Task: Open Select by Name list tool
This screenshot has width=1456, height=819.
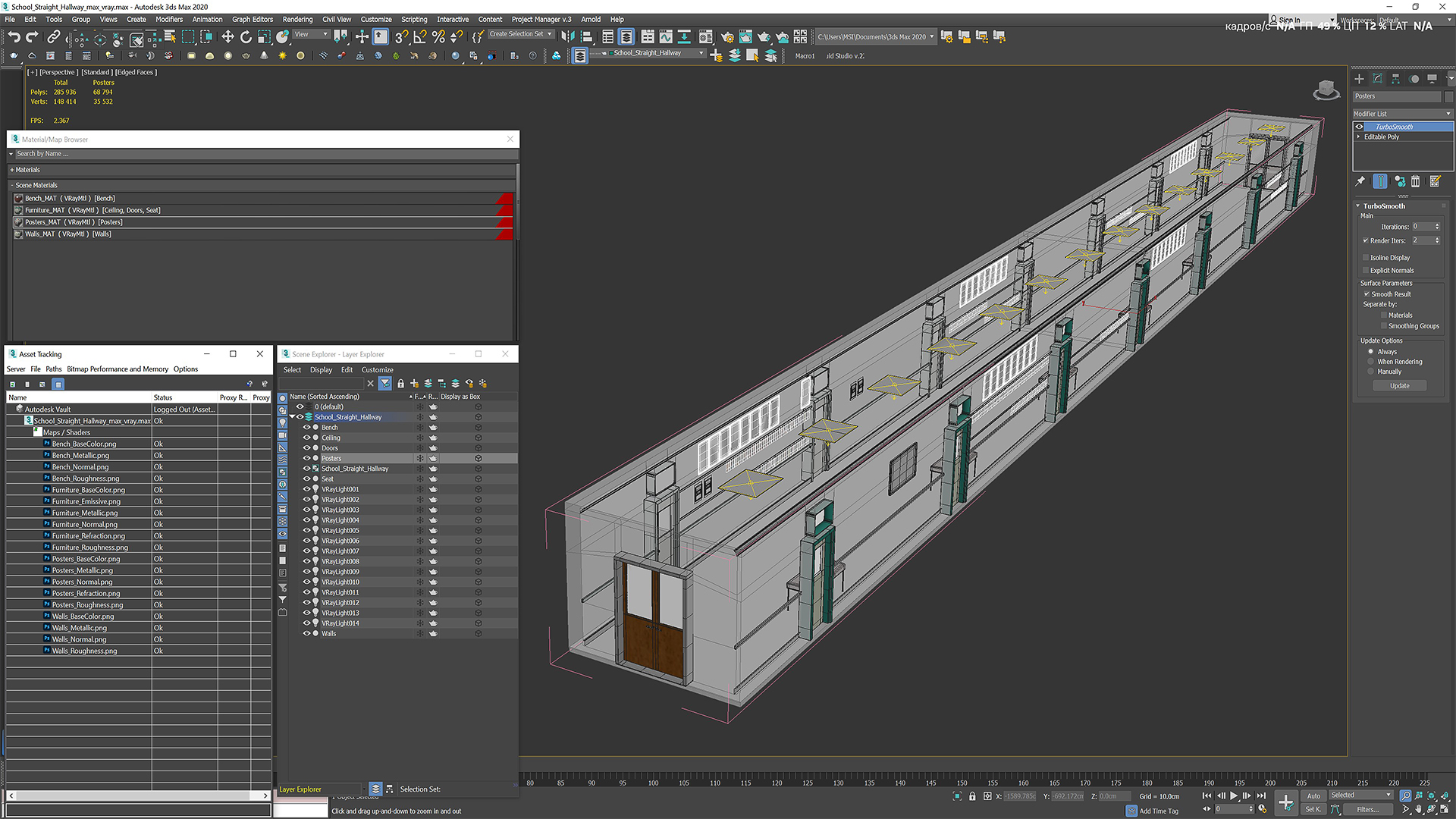Action: (170, 36)
